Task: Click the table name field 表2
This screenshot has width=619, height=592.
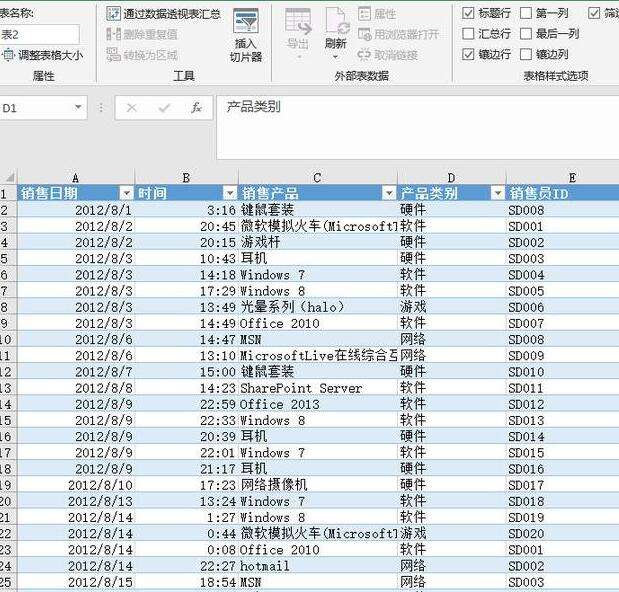Action: coord(39,35)
